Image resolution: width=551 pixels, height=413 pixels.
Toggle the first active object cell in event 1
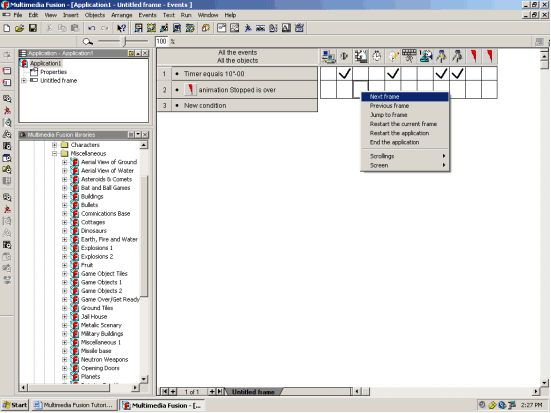coord(441,74)
